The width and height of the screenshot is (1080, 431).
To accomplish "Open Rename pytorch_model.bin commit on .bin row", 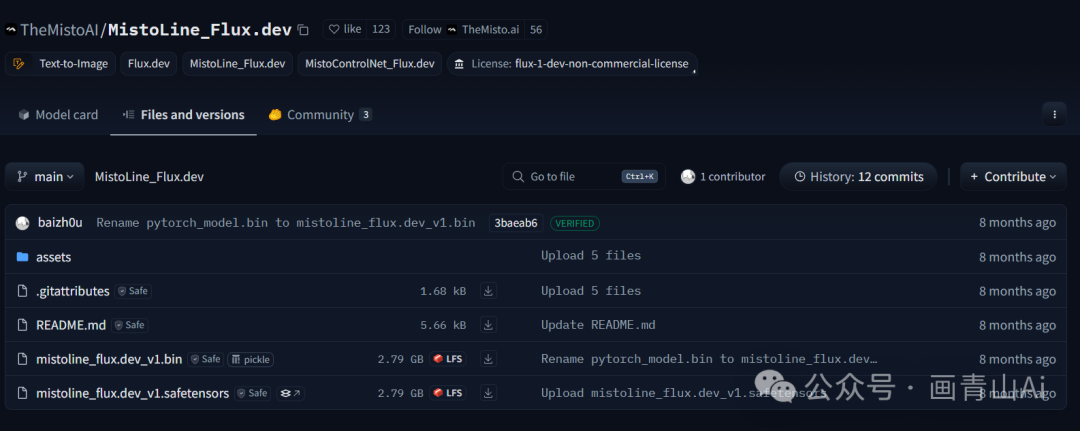I will point(709,359).
